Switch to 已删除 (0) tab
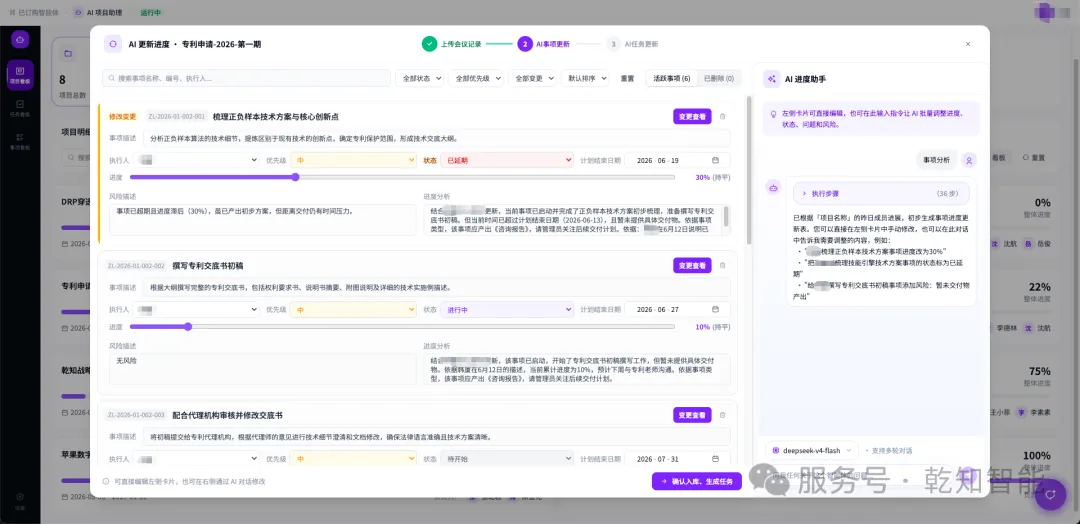 (x=719, y=78)
